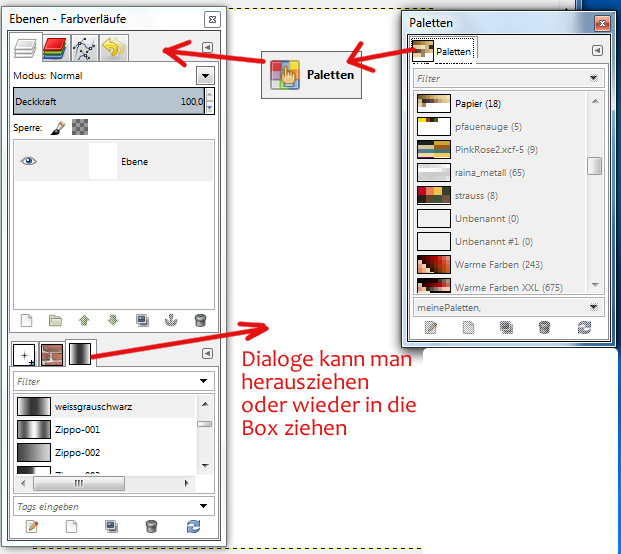Duplicate the current layer

coord(142,320)
